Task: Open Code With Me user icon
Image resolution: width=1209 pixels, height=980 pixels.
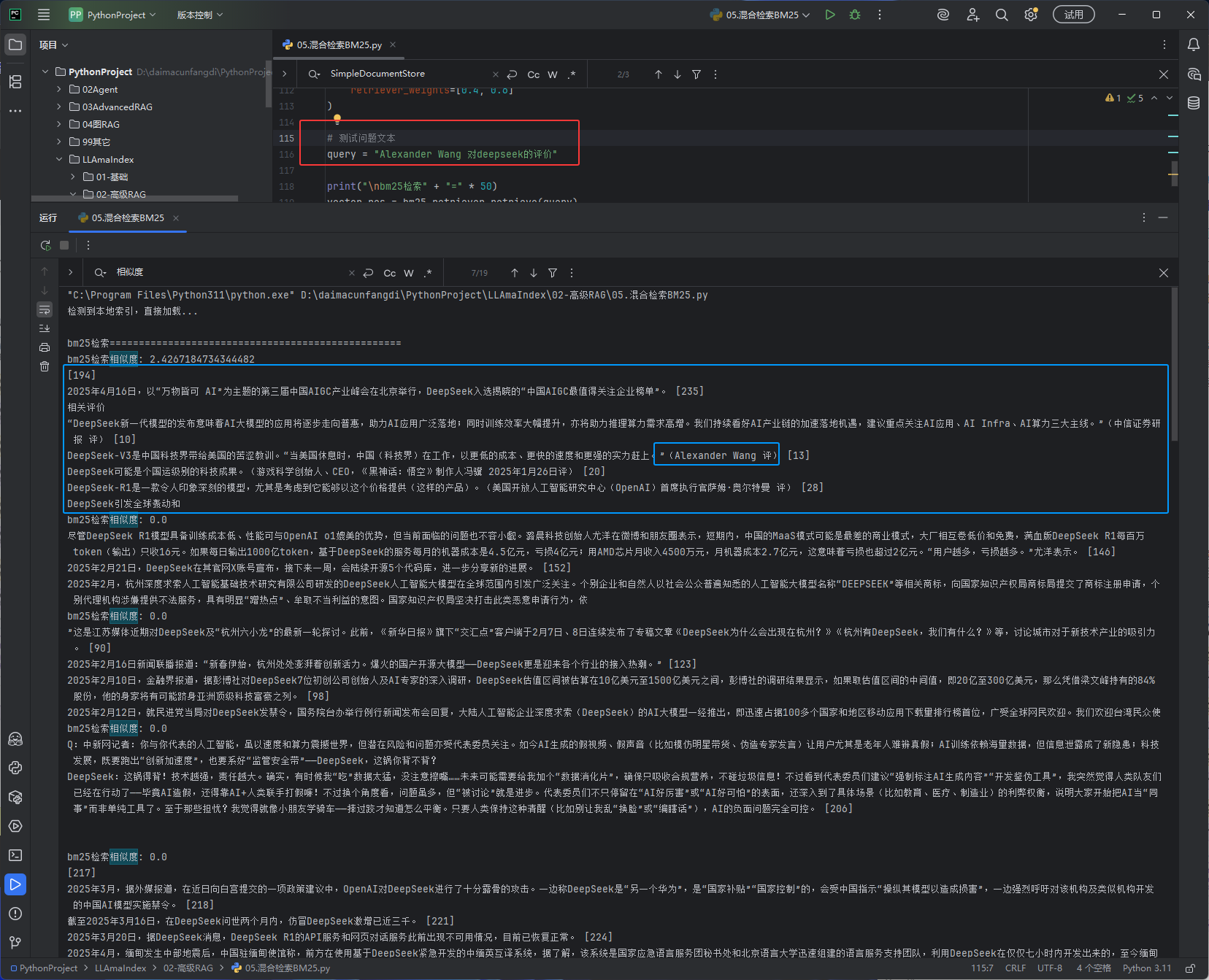Action: (972, 15)
